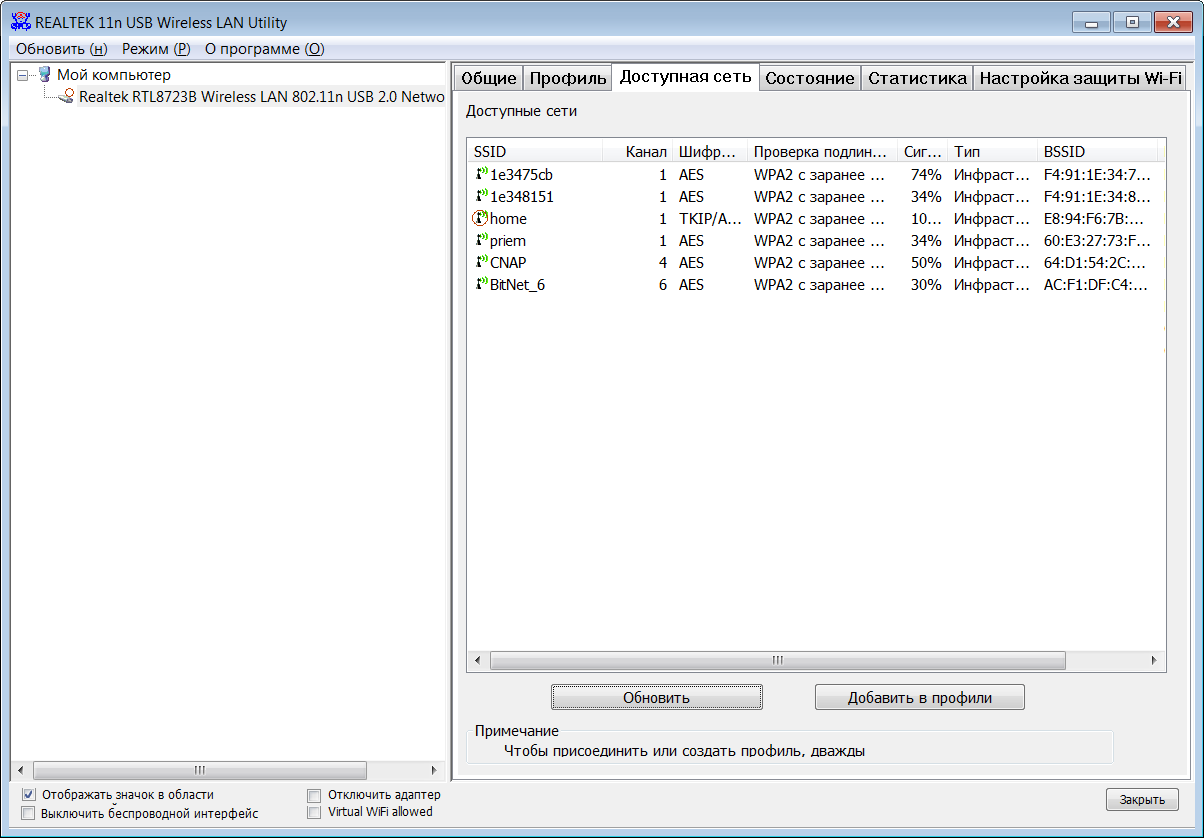Click 'Добавить в профили' button

tap(920, 697)
